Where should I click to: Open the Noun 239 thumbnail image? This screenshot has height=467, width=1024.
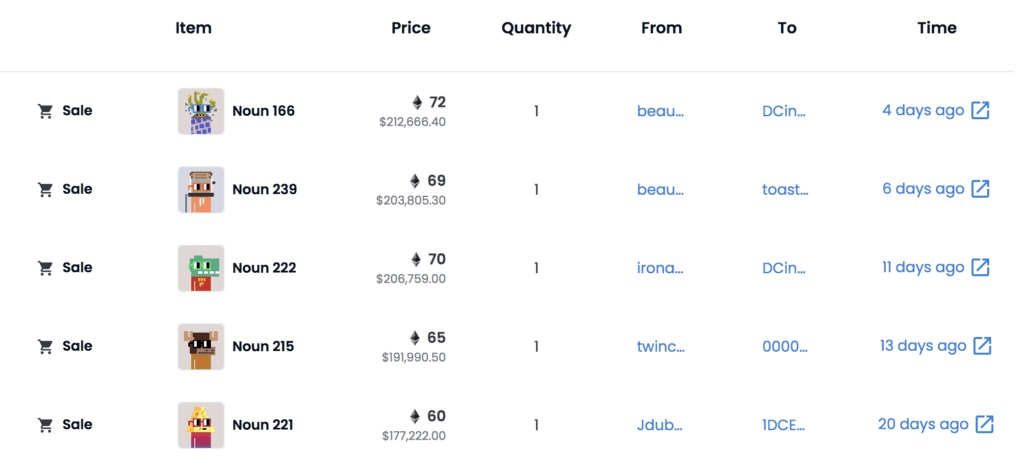tap(201, 189)
